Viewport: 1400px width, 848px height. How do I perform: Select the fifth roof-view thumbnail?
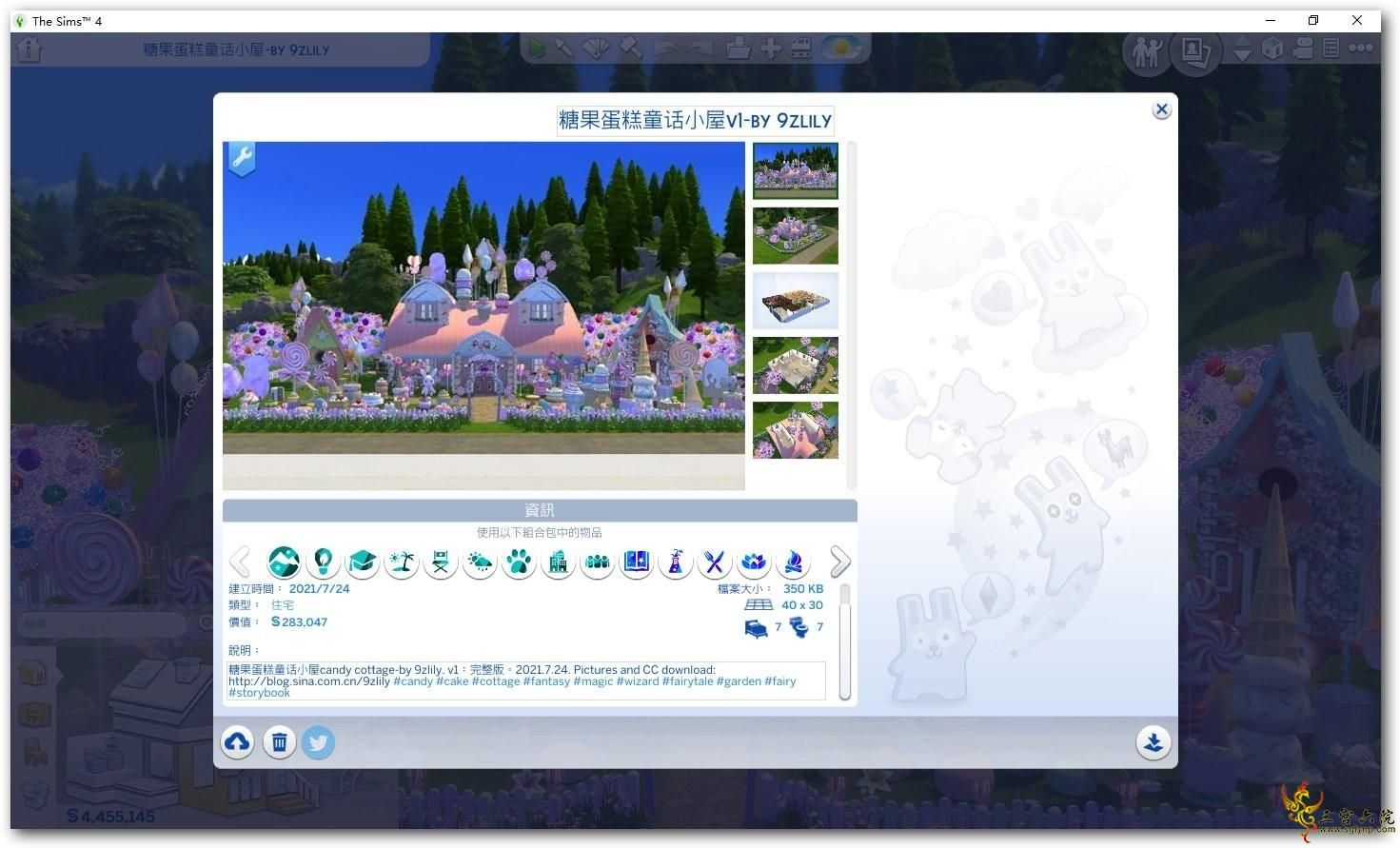click(796, 429)
